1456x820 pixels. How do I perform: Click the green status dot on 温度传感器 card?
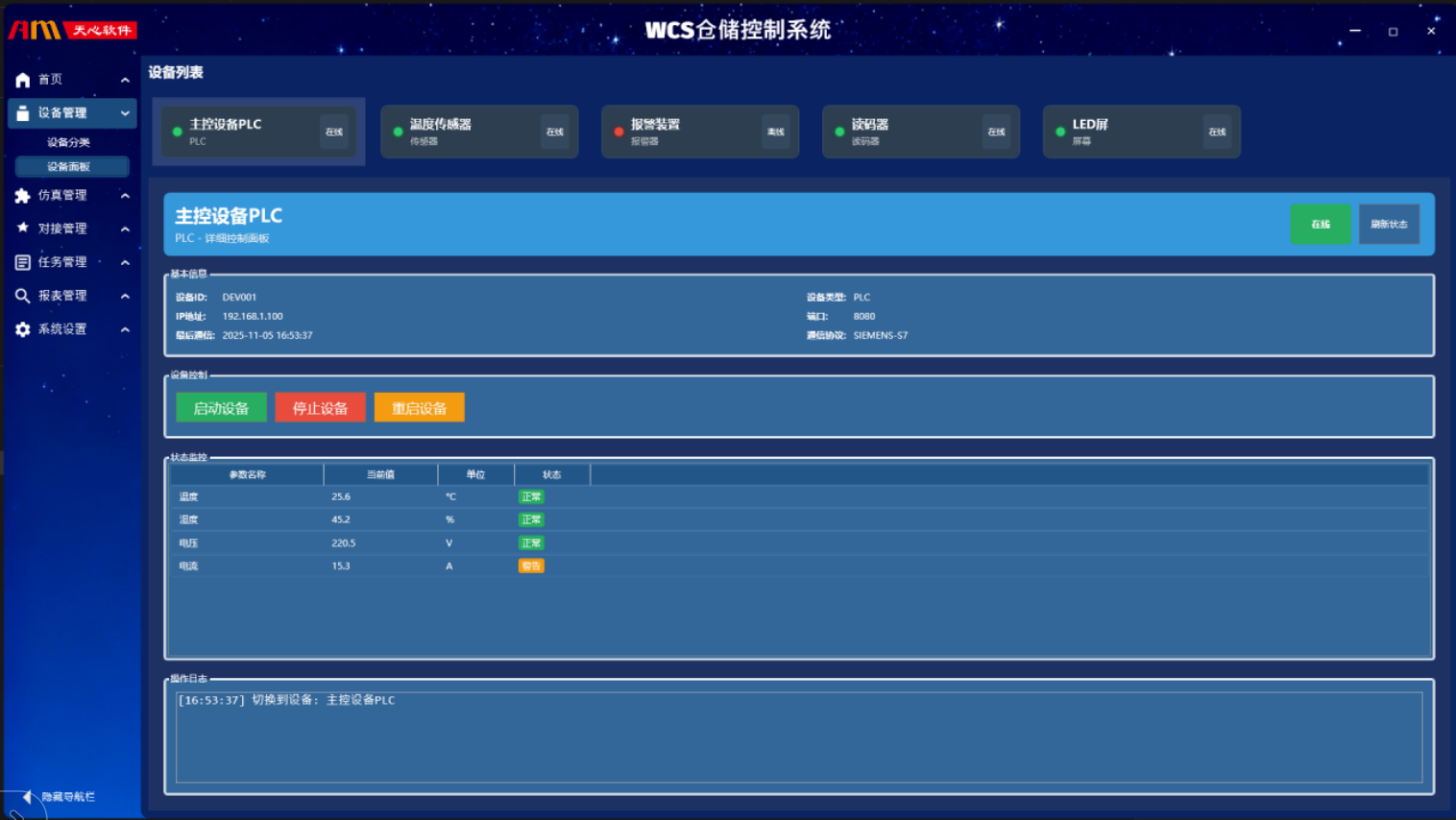pos(399,132)
